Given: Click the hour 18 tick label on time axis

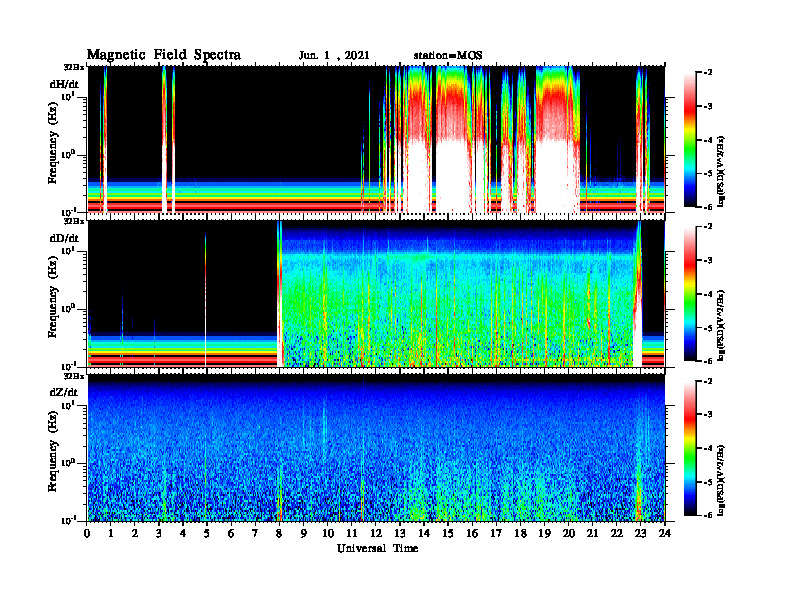Looking at the screenshot, I should pyautogui.click(x=520, y=534).
